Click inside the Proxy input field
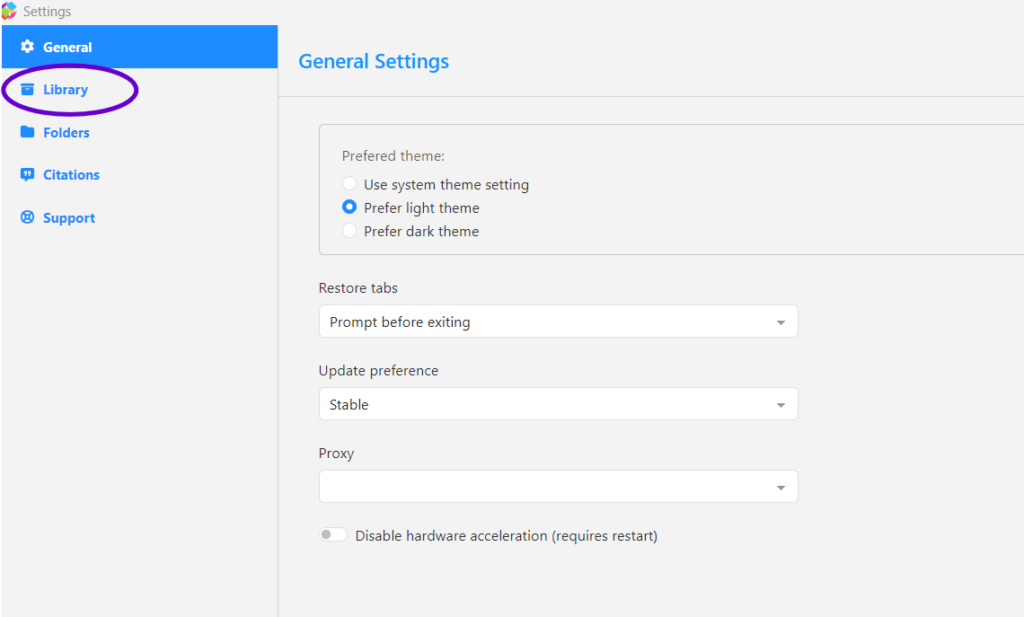Screen dimensions: 1024x617 pyautogui.click(x=540, y=487)
